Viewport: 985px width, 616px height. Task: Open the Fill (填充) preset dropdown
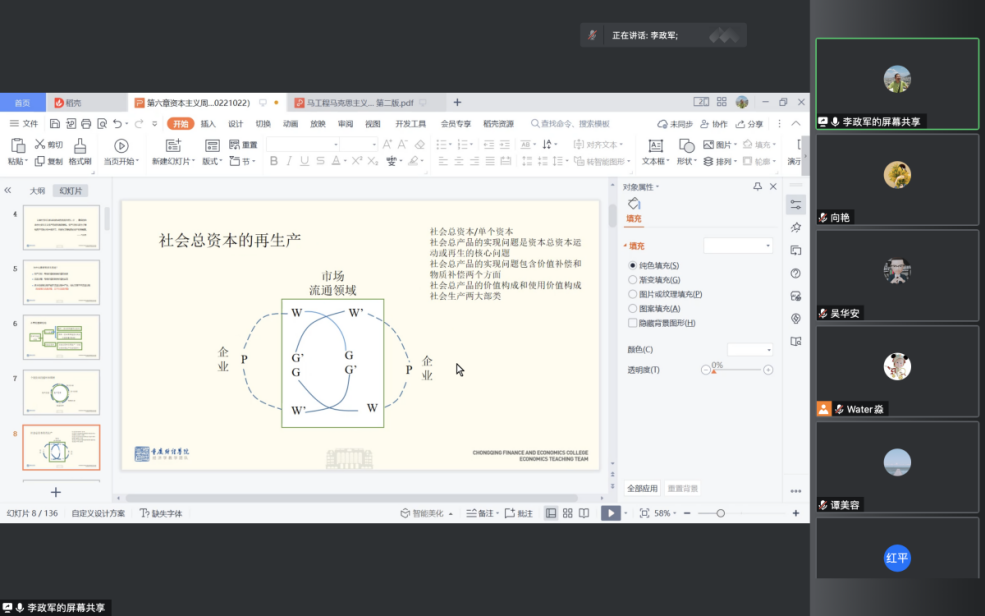738,245
